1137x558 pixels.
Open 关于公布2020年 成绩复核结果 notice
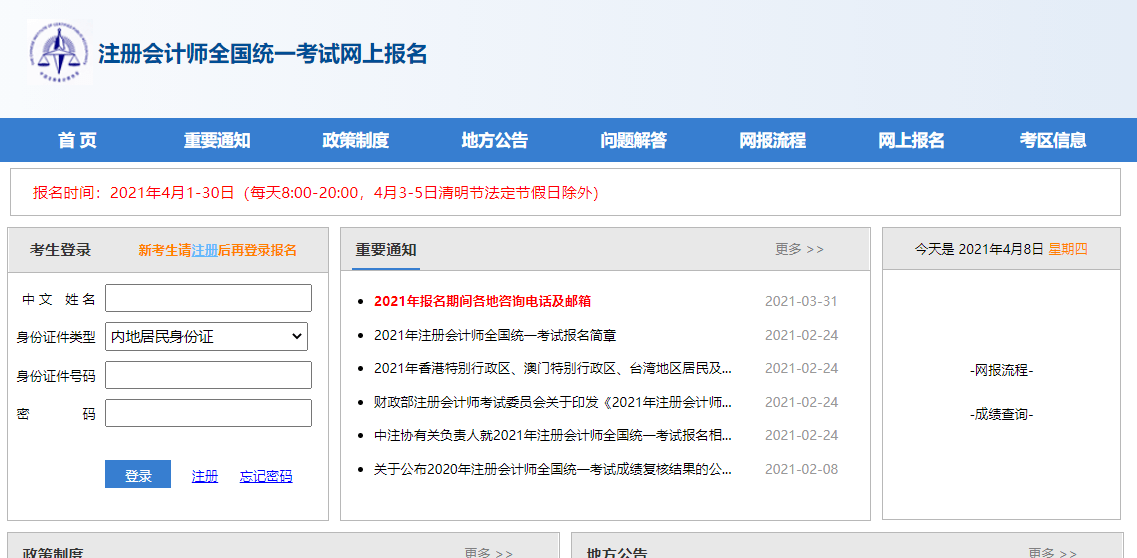pyautogui.click(x=553, y=469)
